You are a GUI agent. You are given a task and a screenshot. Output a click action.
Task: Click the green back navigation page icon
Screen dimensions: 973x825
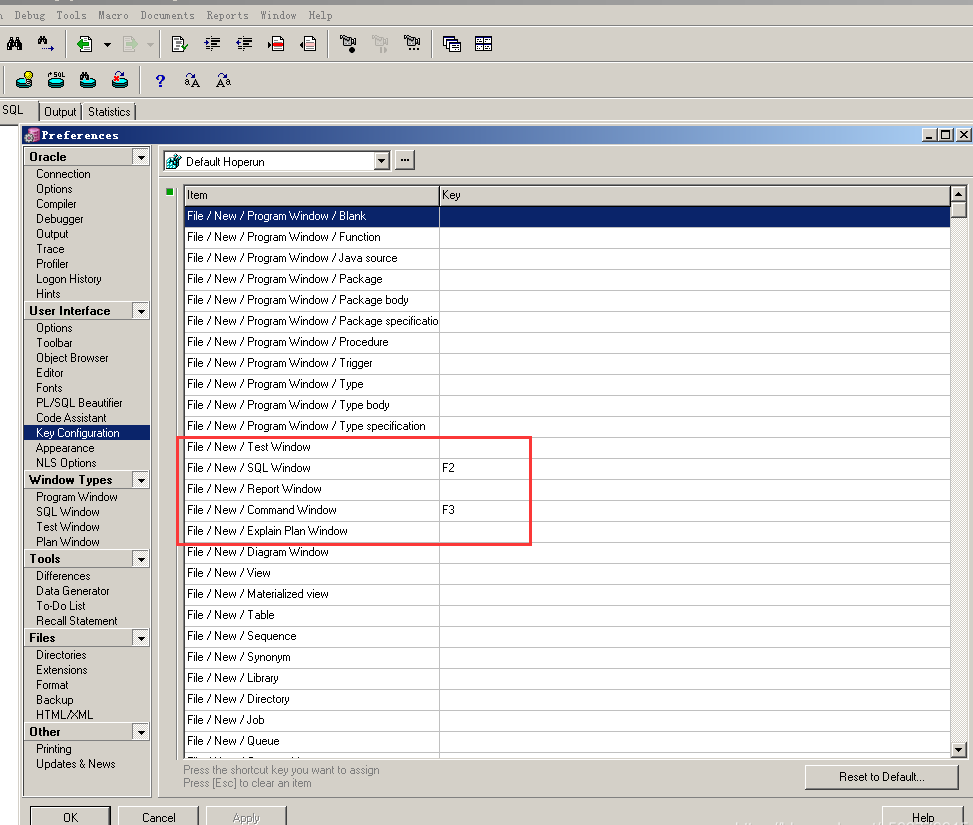point(84,44)
